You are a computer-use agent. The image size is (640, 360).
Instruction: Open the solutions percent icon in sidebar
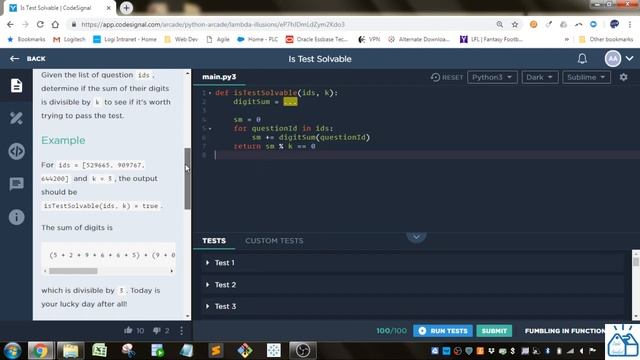(16, 118)
